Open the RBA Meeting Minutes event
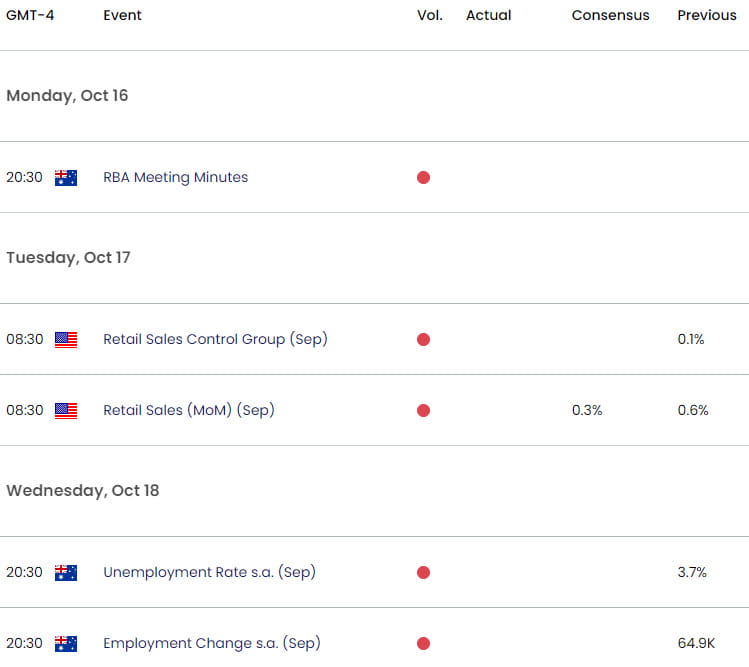 coord(176,177)
